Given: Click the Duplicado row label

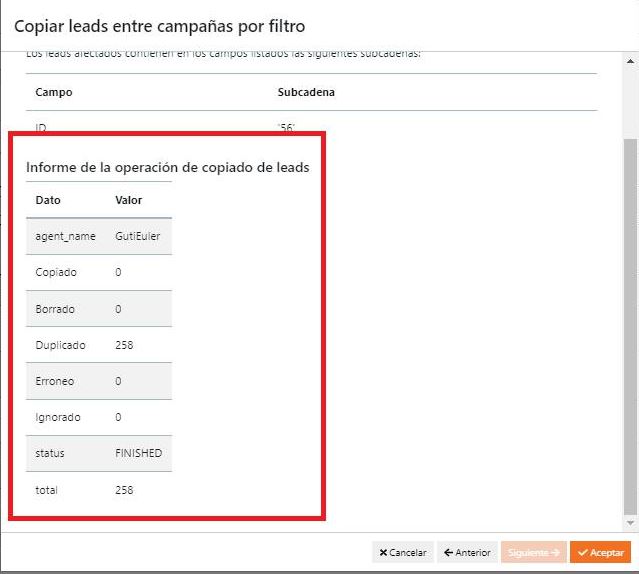Looking at the screenshot, I should coord(60,345).
